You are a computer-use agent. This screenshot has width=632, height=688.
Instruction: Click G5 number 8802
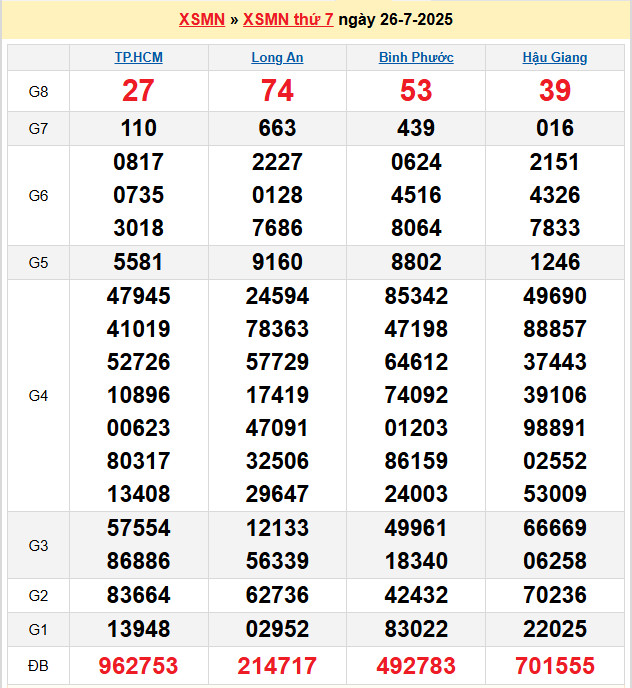(x=416, y=262)
